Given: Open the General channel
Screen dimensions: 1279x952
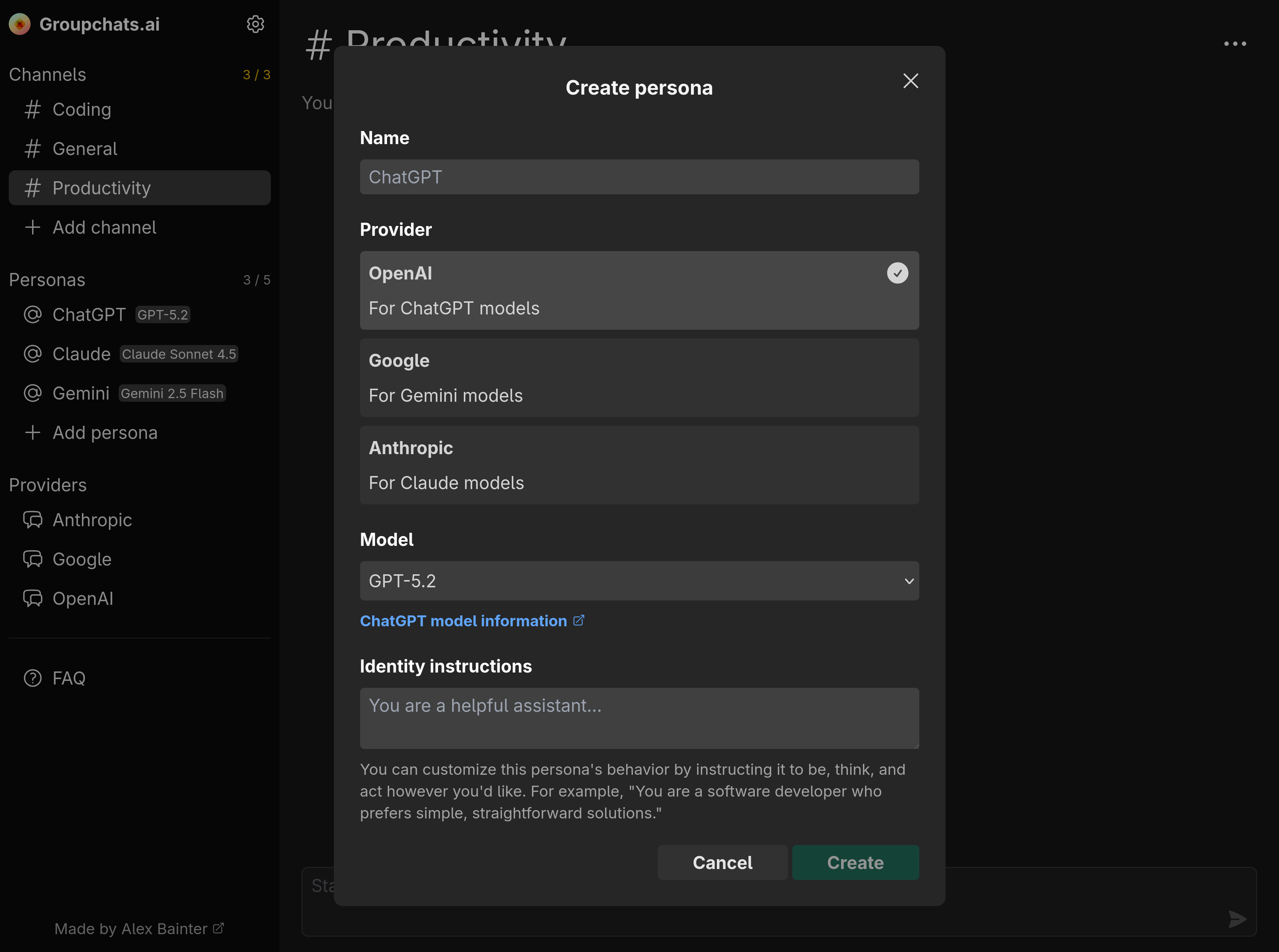Looking at the screenshot, I should tap(139, 149).
